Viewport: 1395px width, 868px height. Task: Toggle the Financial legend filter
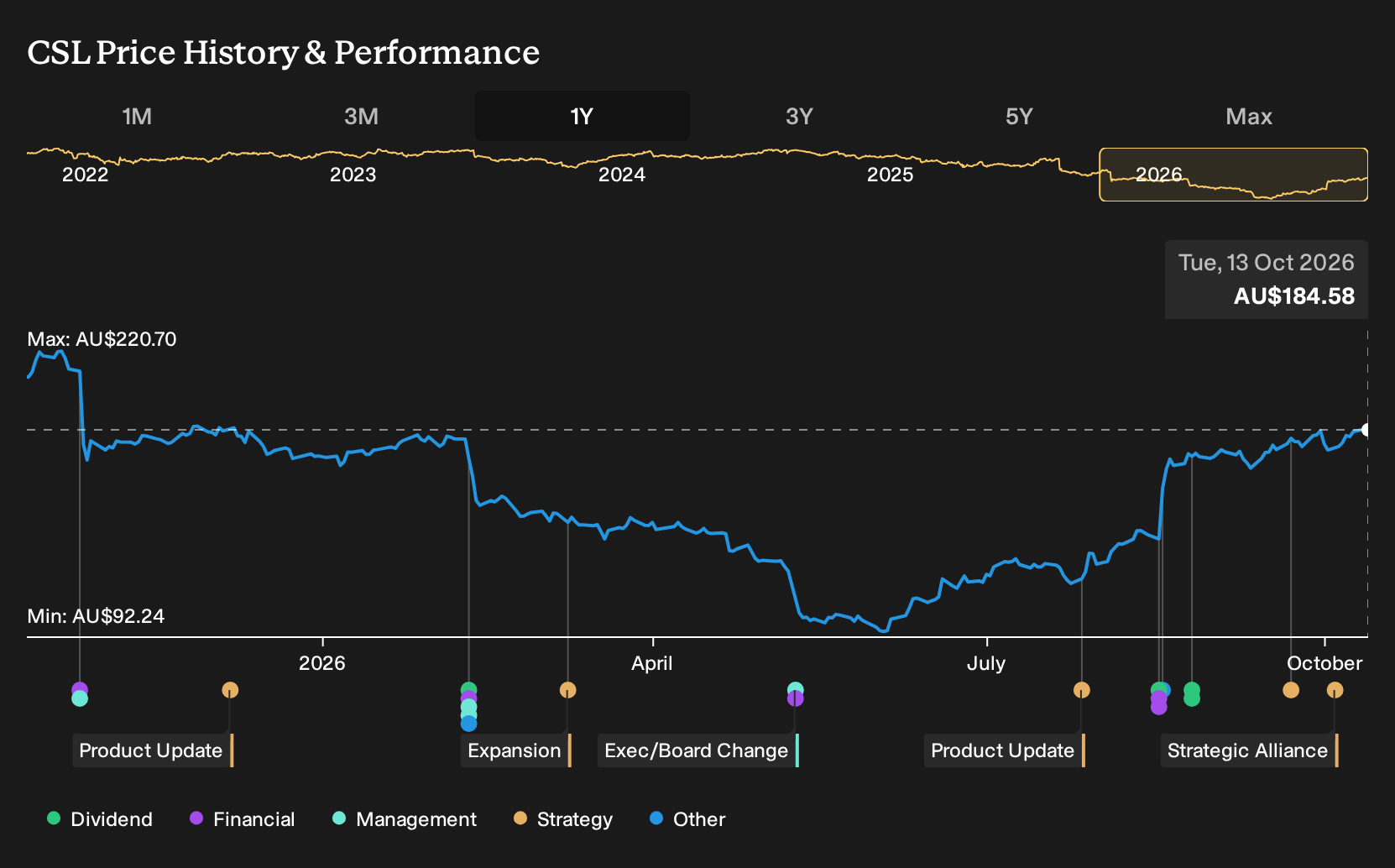point(242,819)
